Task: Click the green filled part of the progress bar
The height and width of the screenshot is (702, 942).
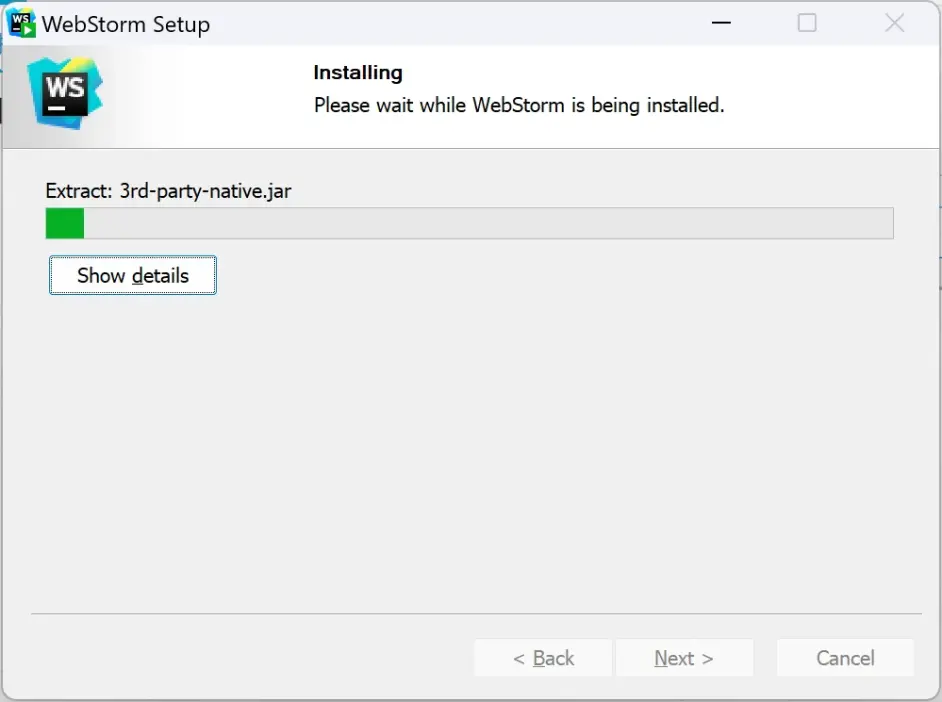Action: tap(65, 224)
